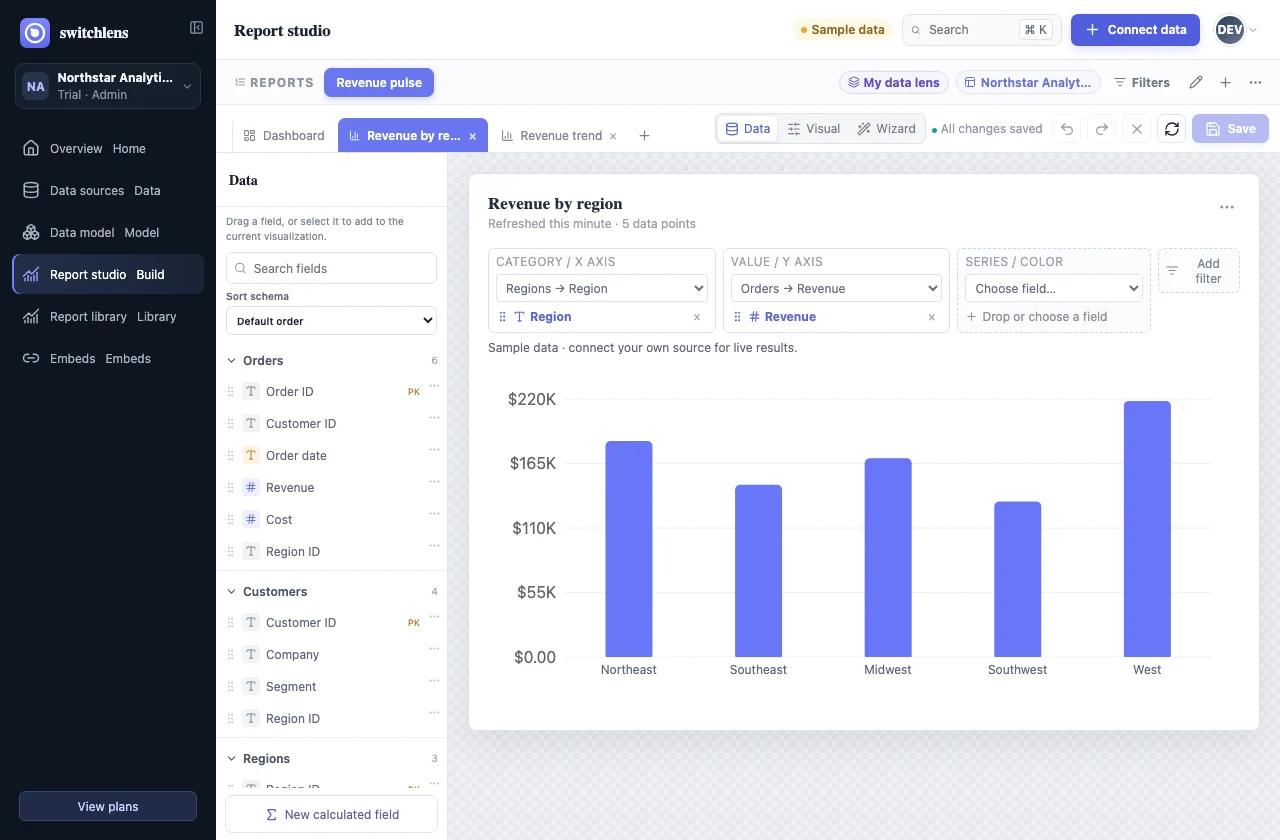Viewport: 1280px width, 840px height.
Task: Collapse the sidebar using the panel icon
Action: tap(196, 28)
